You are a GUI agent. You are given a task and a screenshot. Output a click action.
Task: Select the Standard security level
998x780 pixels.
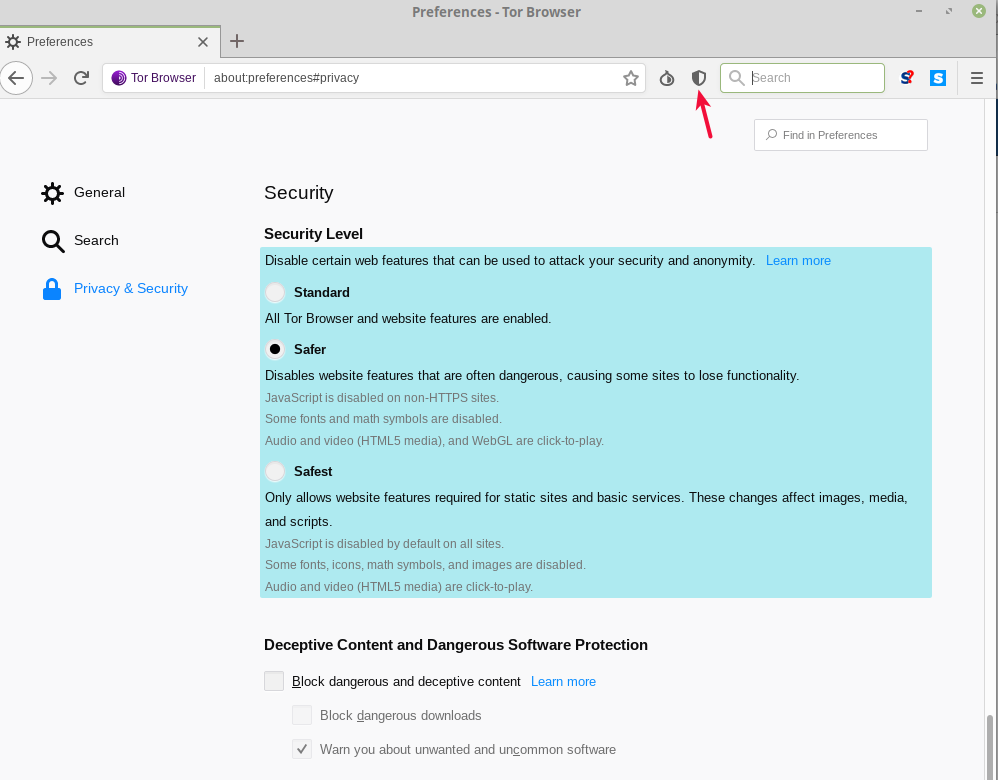point(275,293)
